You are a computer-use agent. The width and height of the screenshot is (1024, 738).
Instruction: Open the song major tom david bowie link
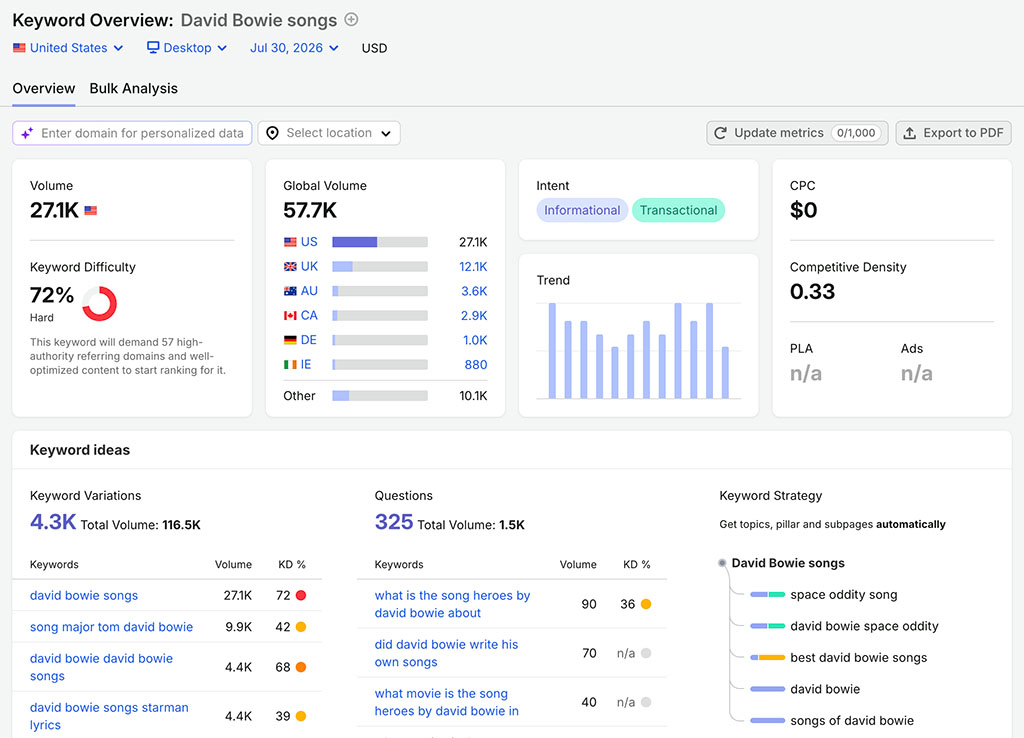tap(112, 627)
